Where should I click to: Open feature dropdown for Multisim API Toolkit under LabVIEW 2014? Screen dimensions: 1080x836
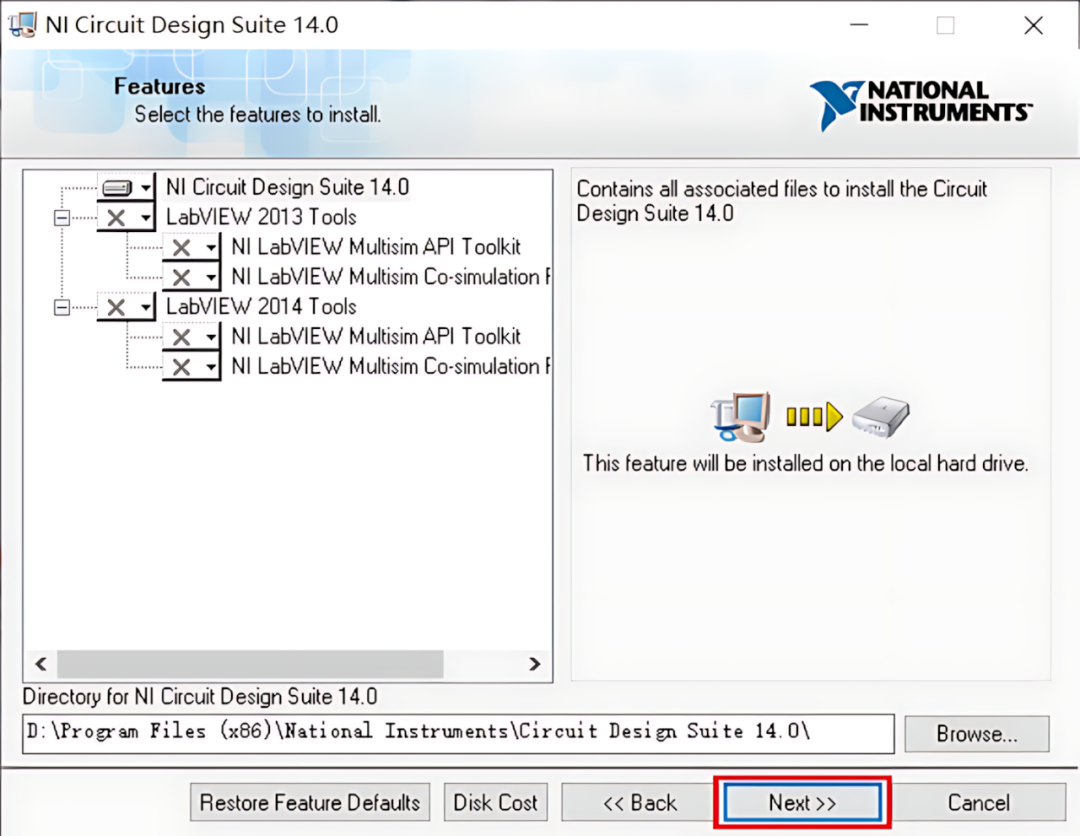coord(192,337)
